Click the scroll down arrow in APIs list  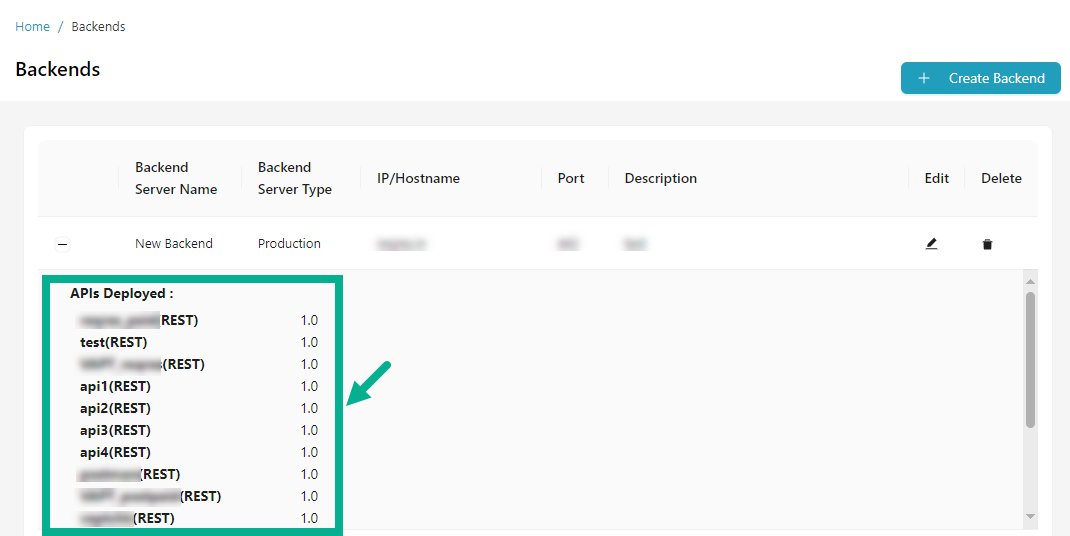click(x=1030, y=516)
